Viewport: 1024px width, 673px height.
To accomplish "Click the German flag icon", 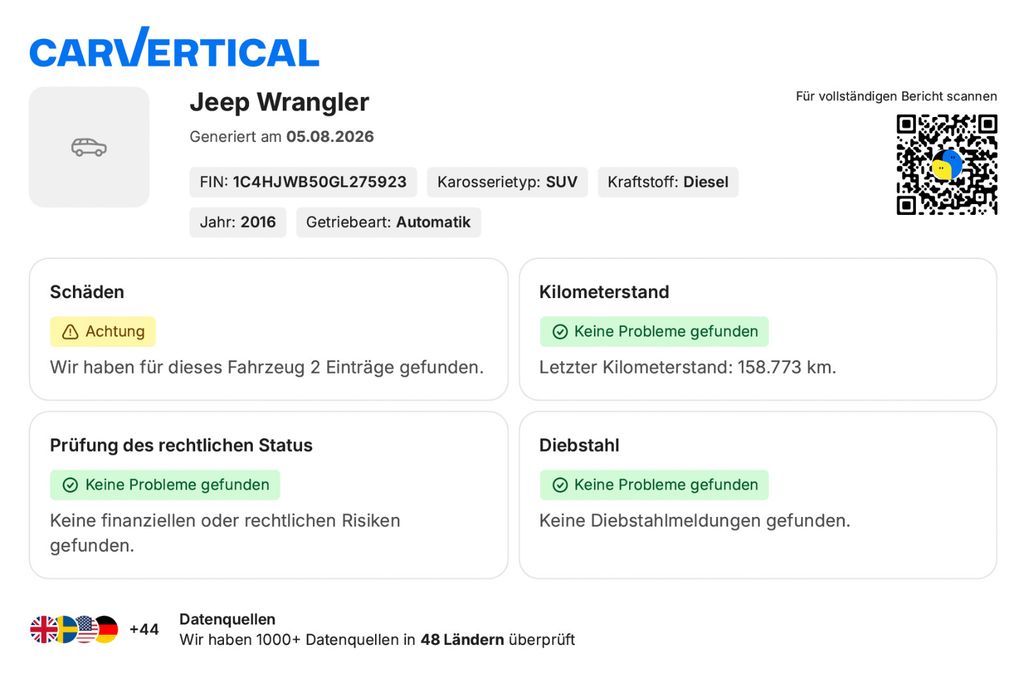I will [106, 629].
